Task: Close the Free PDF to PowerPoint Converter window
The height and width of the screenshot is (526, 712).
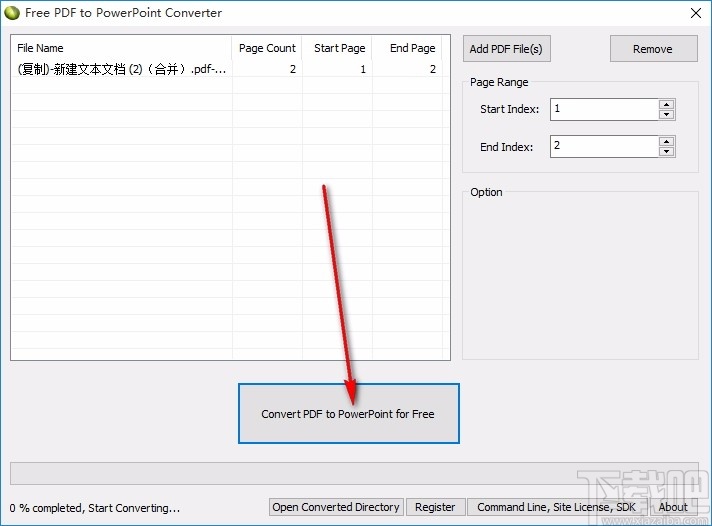Action: (696, 13)
